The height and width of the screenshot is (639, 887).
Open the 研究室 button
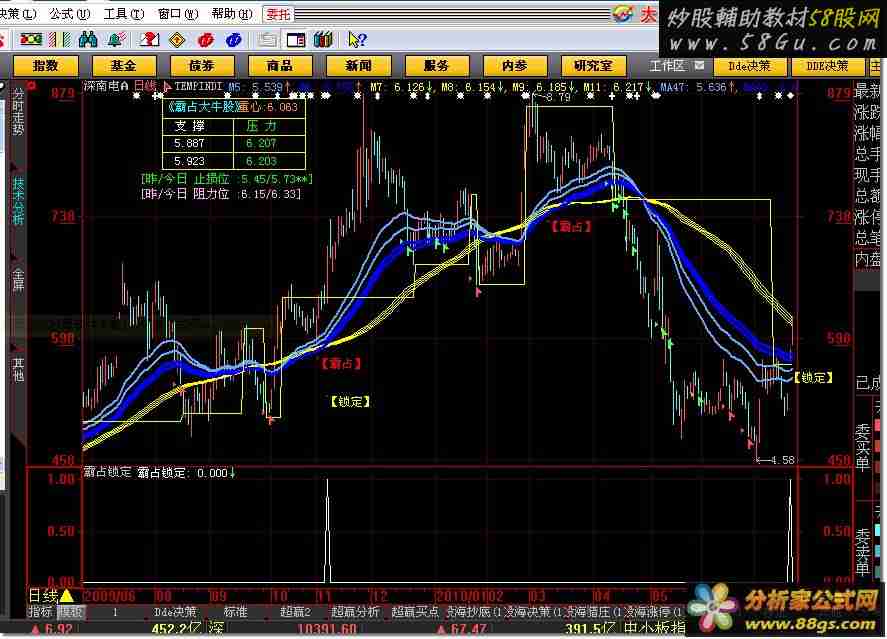(592, 65)
